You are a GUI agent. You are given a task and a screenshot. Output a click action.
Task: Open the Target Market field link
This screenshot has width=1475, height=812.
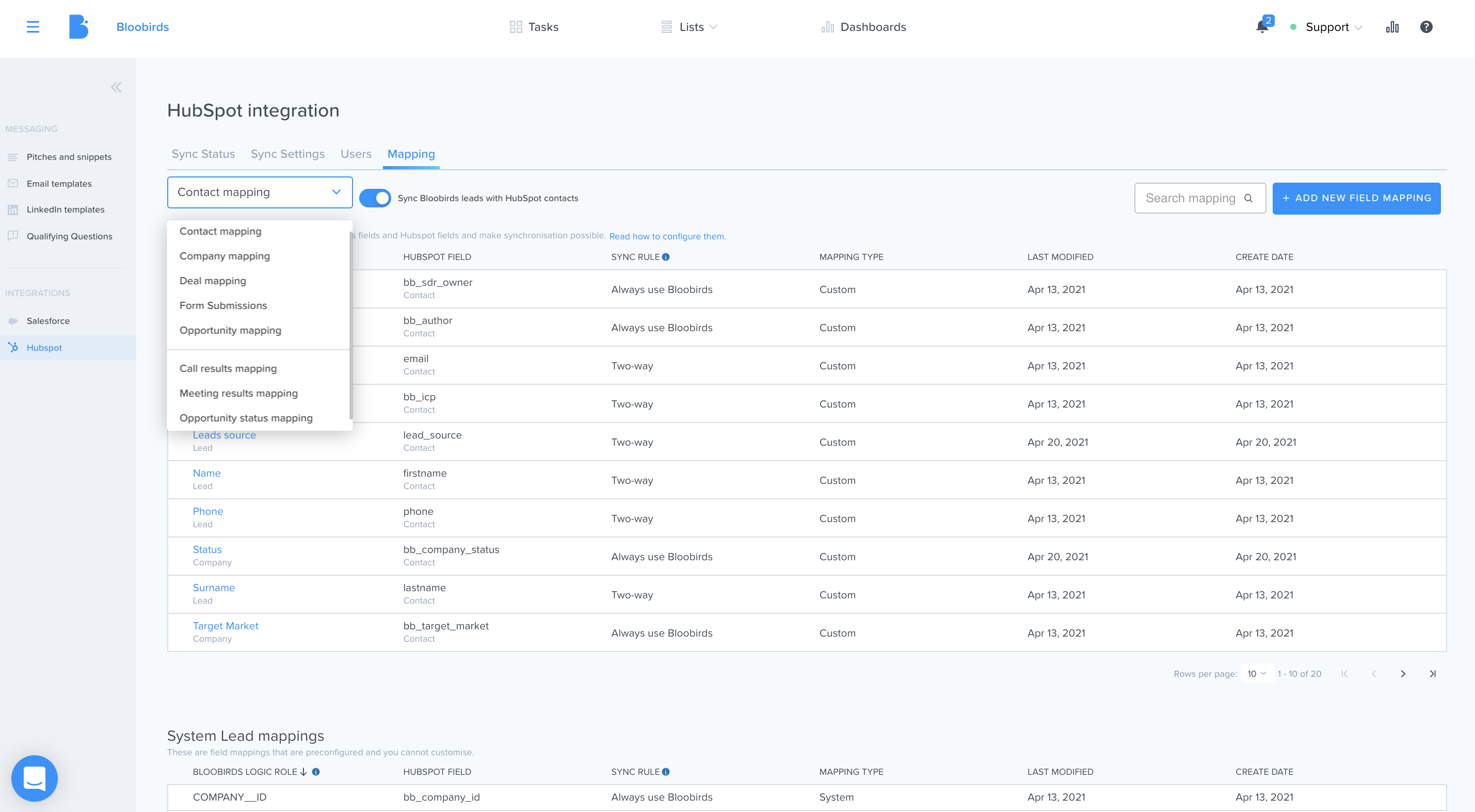click(x=226, y=625)
